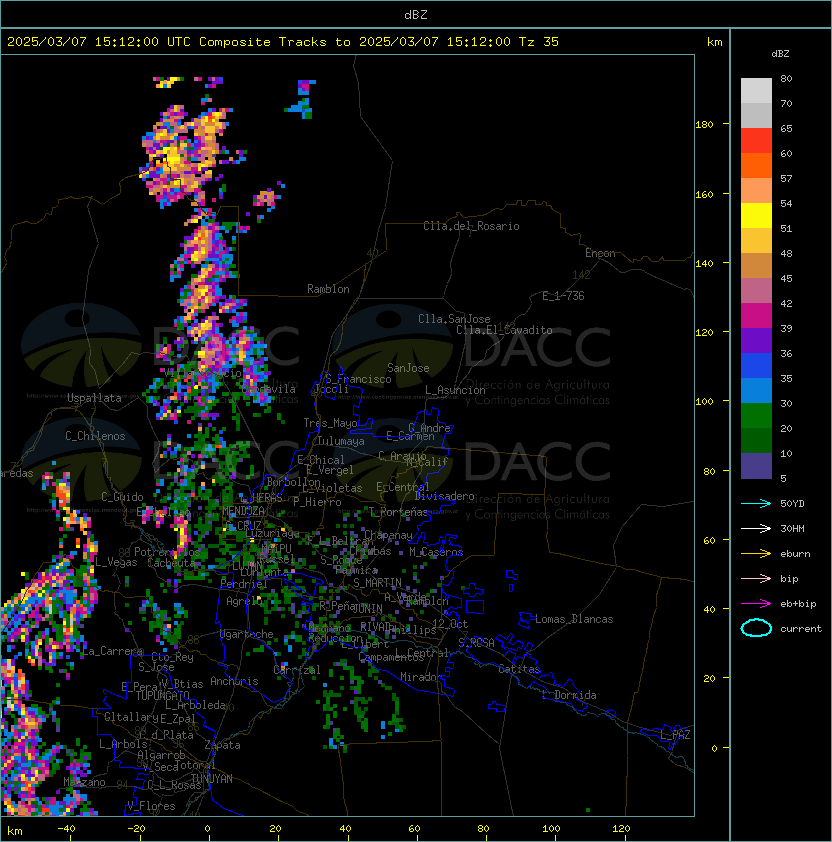Screen dimensions: 832x842
Task: Click the Divisadero place label
Action: pyautogui.click(x=445, y=496)
